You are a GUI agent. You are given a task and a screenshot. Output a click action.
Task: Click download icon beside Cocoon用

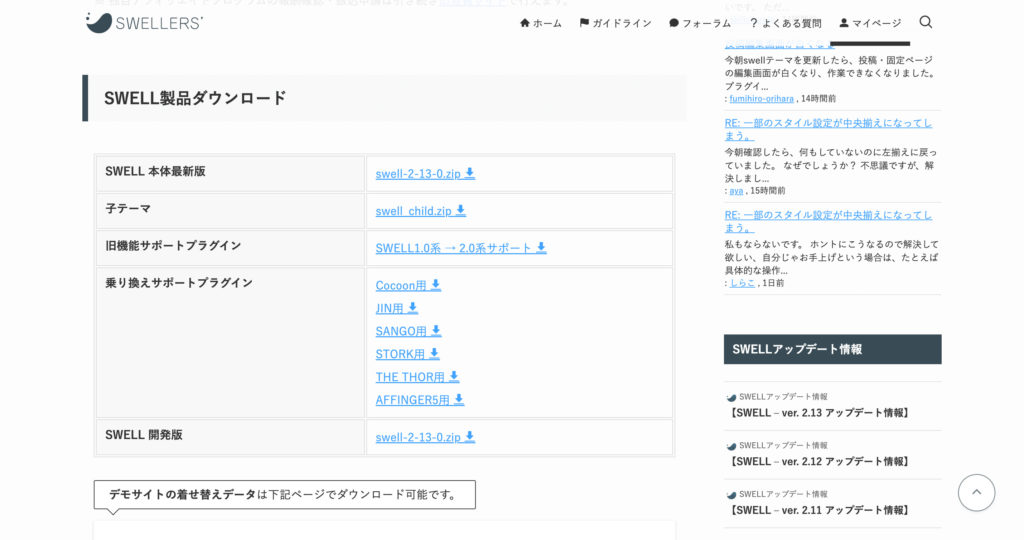click(436, 285)
